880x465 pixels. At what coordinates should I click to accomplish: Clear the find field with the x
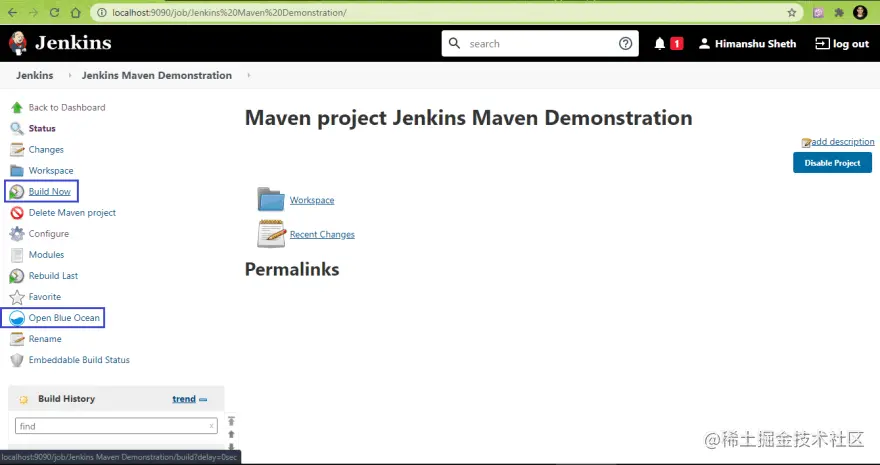pyautogui.click(x=211, y=426)
